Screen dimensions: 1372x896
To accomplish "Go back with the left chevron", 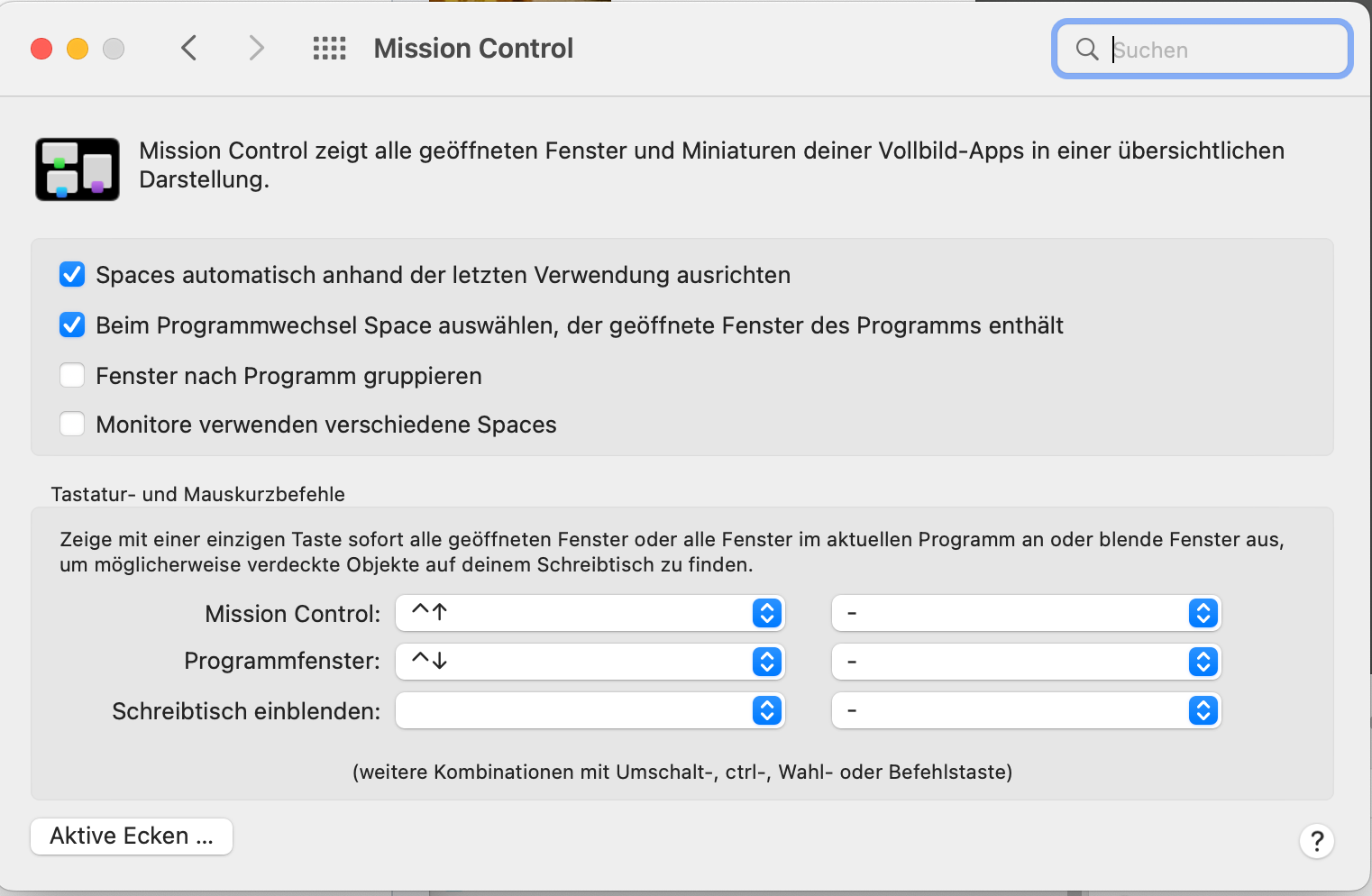I will (x=188, y=48).
